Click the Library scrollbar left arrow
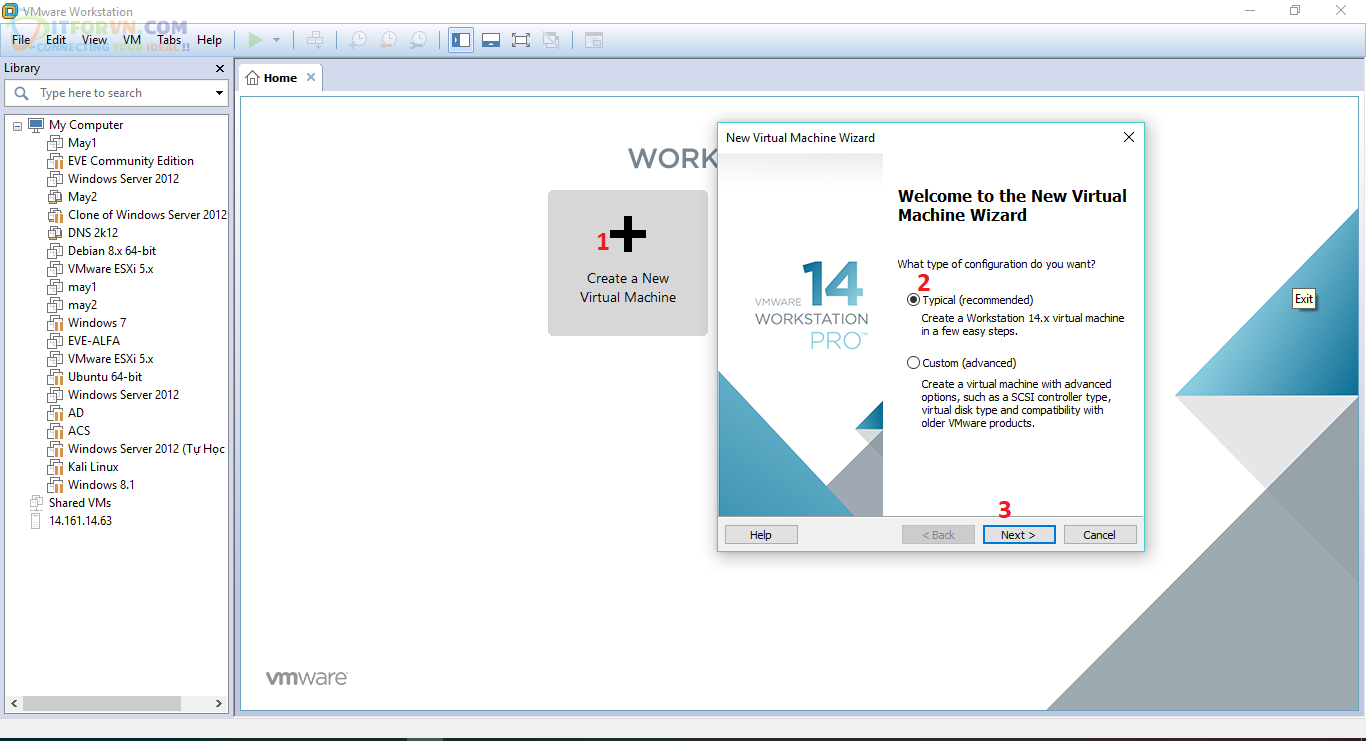 coord(13,704)
